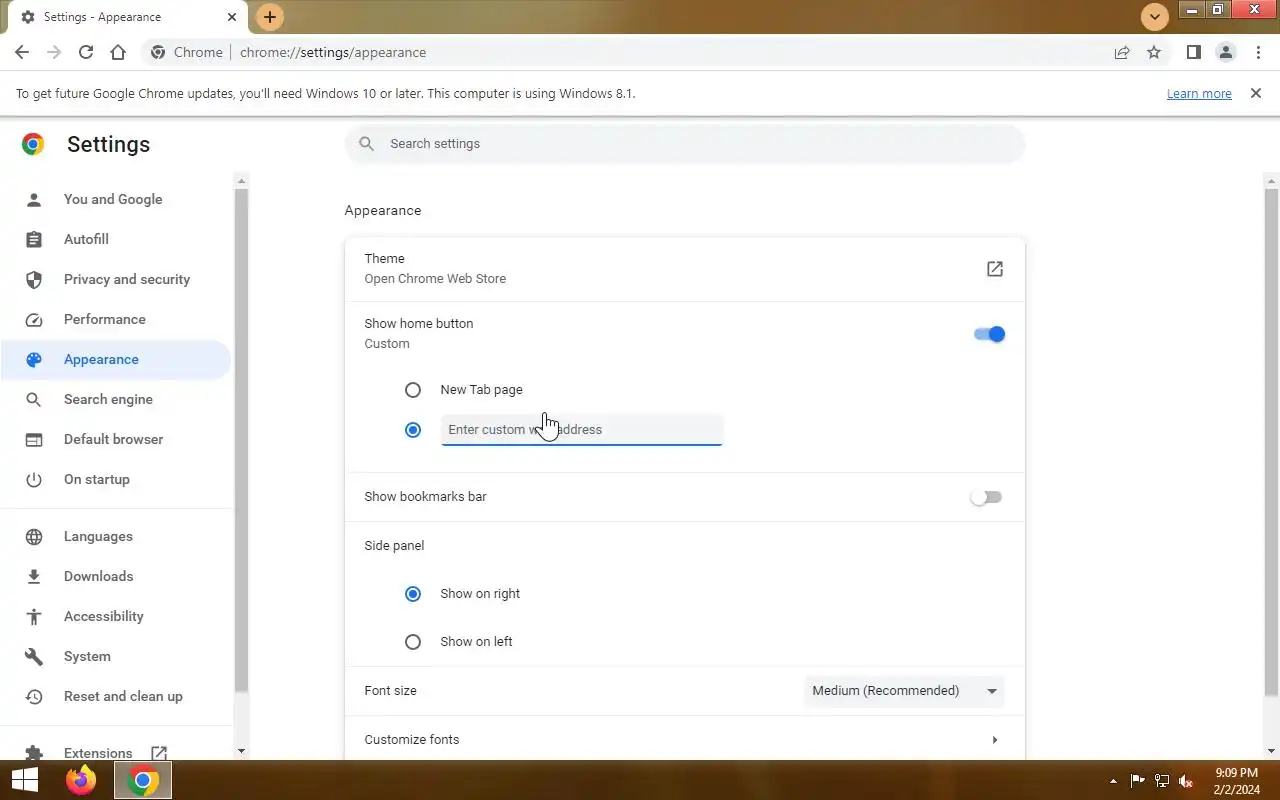1280x800 pixels.
Task: Open the Accessibility settings section
Action: click(116, 616)
